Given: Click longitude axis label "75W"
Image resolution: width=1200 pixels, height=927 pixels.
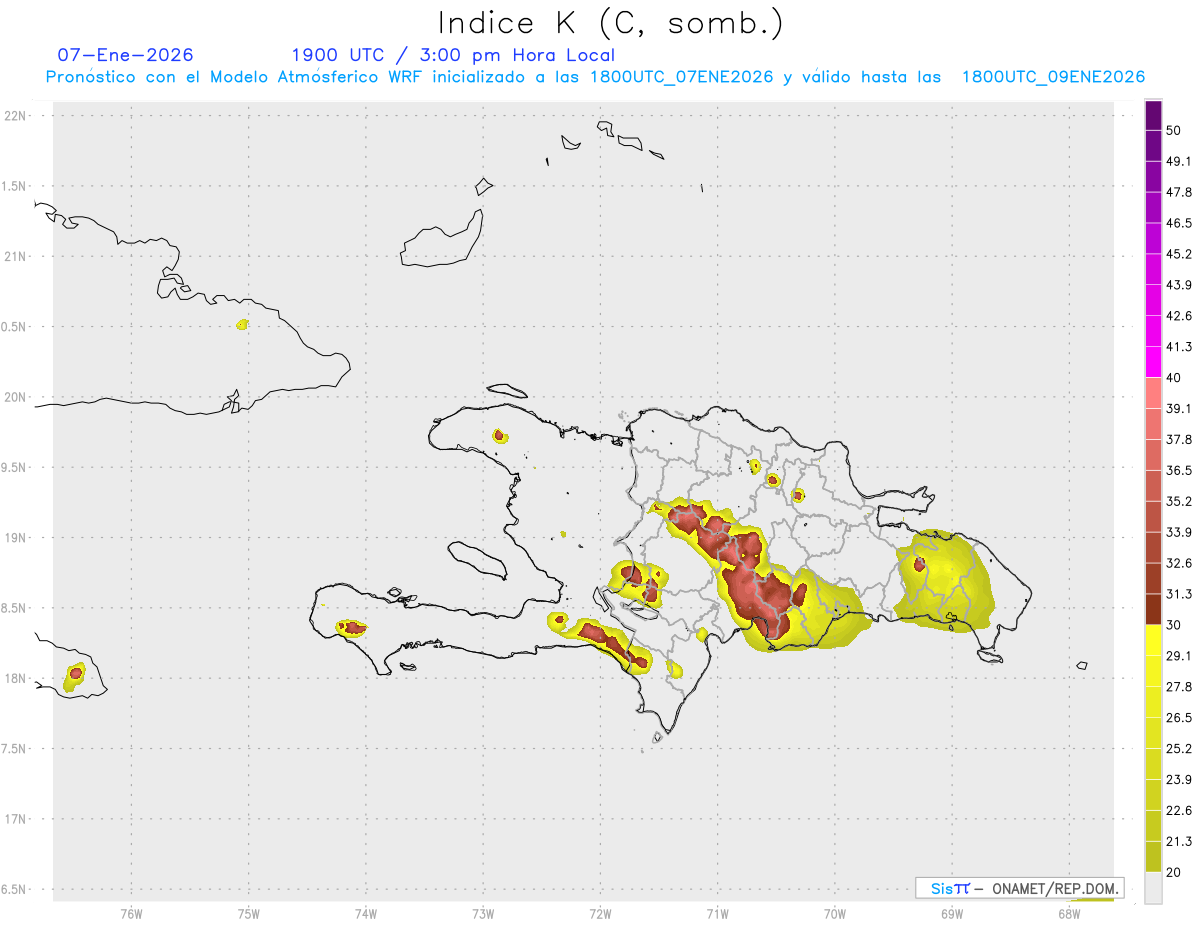Looking at the screenshot, I should click(249, 913).
